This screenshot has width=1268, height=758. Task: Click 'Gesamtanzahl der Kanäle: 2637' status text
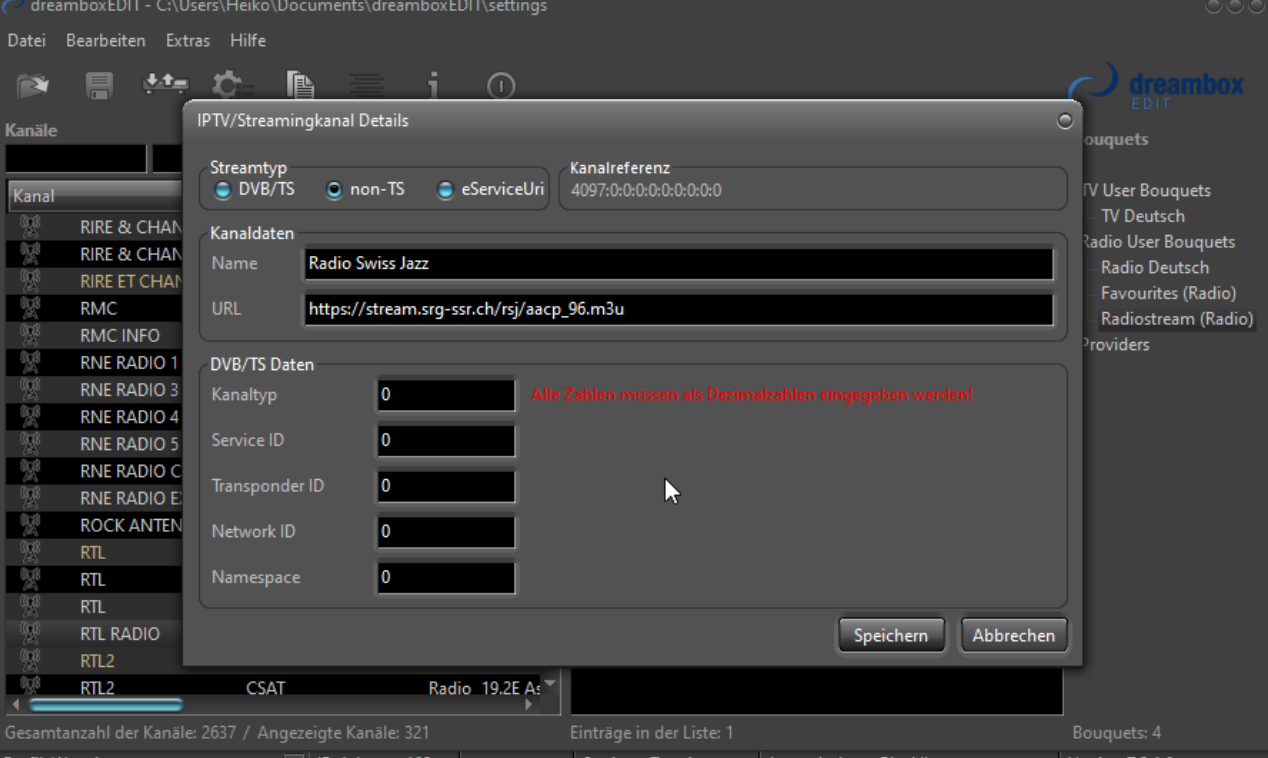pos(121,733)
